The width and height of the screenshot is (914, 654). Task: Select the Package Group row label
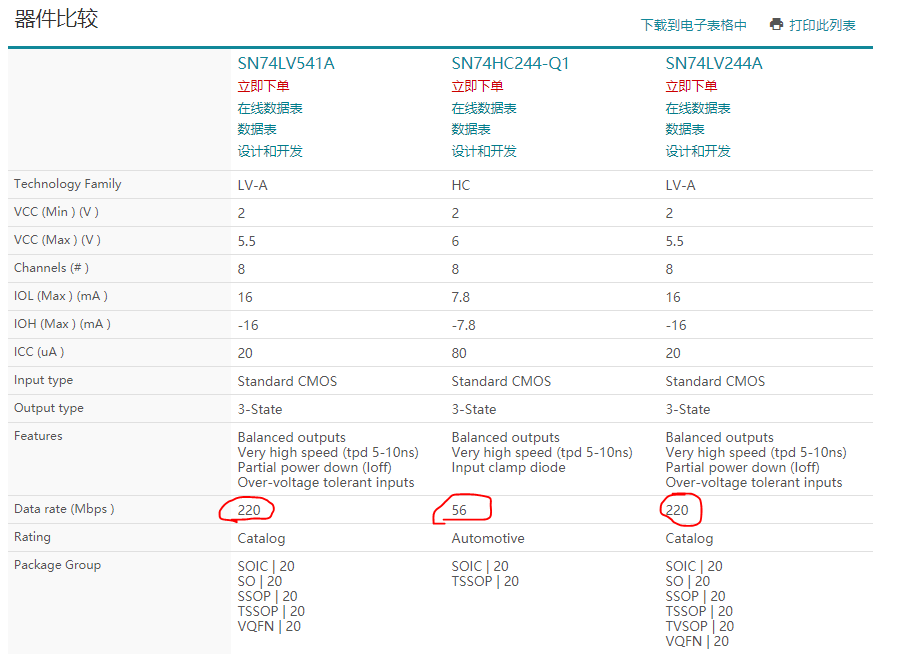click(57, 565)
